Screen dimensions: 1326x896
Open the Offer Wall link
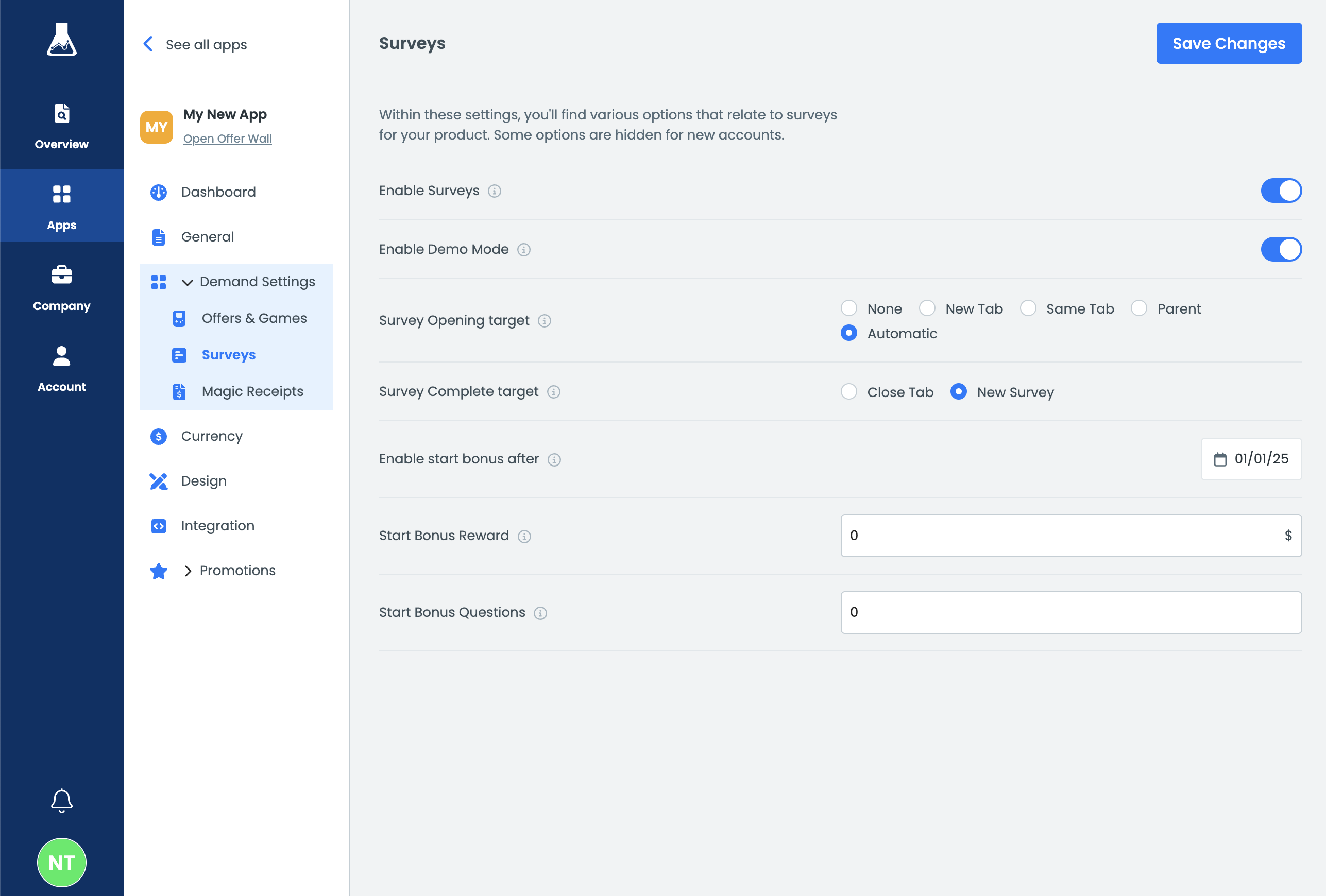(x=227, y=139)
